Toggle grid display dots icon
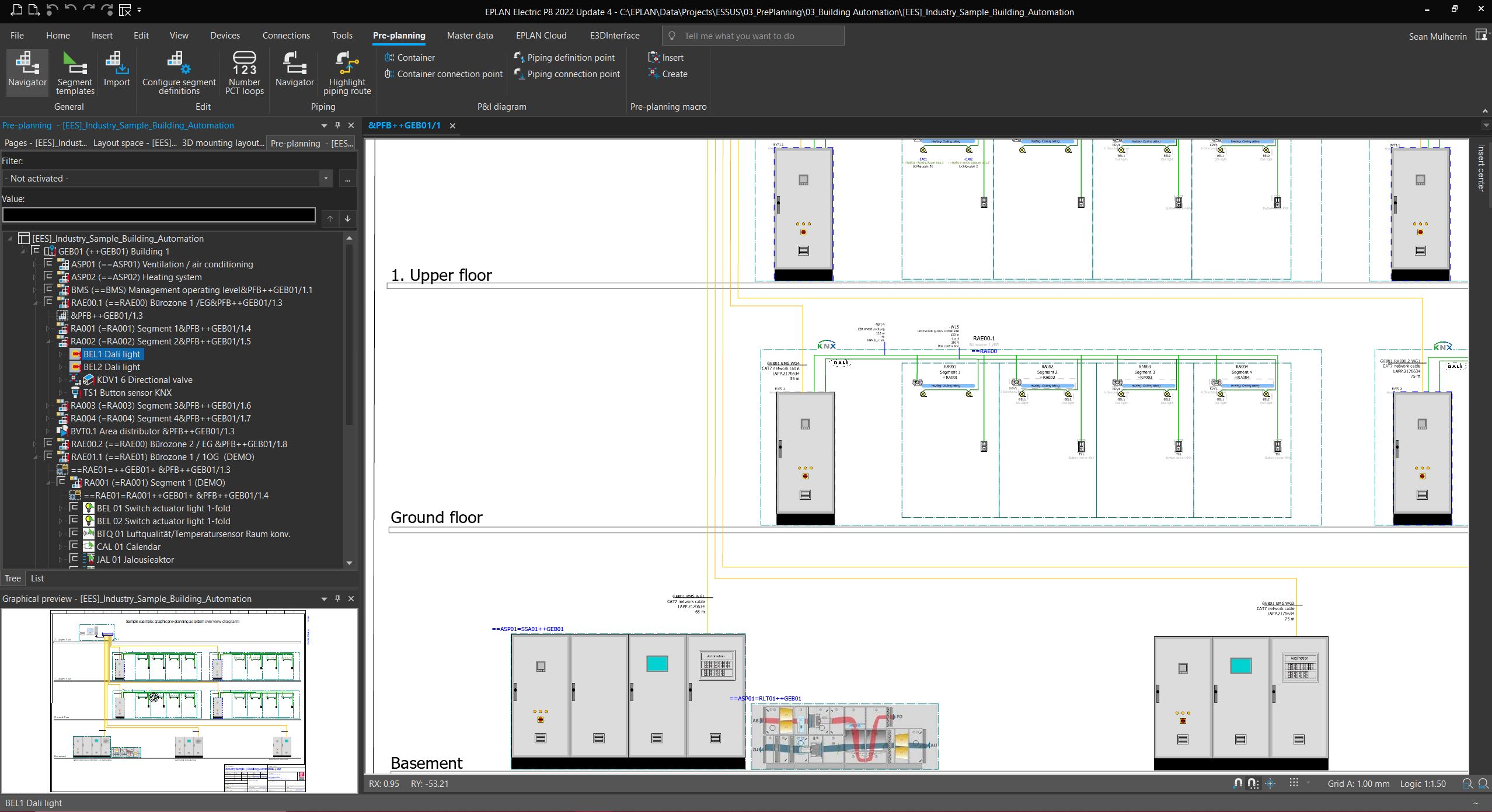The height and width of the screenshot is (812, 1492). tap(1294, 783)
